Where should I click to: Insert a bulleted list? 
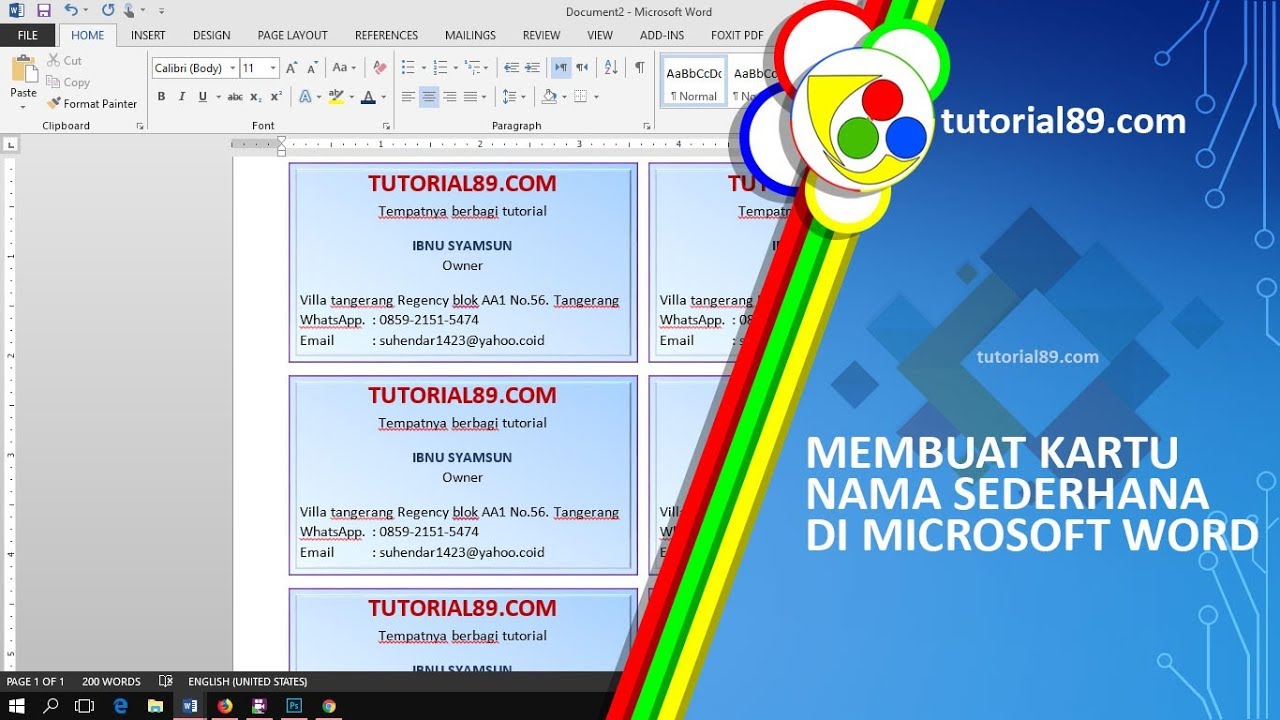(x=408, y=68)
